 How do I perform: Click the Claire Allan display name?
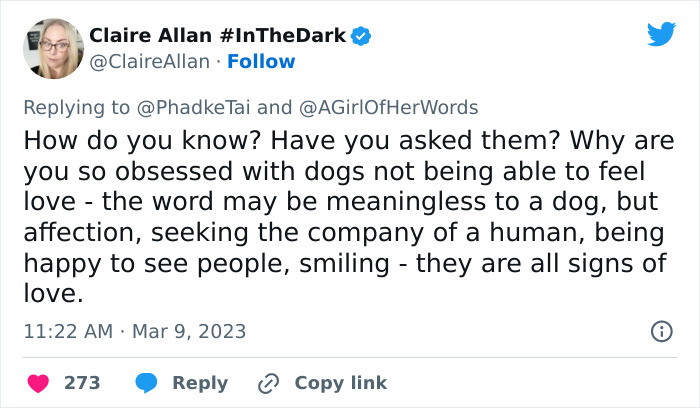(150, 35)
